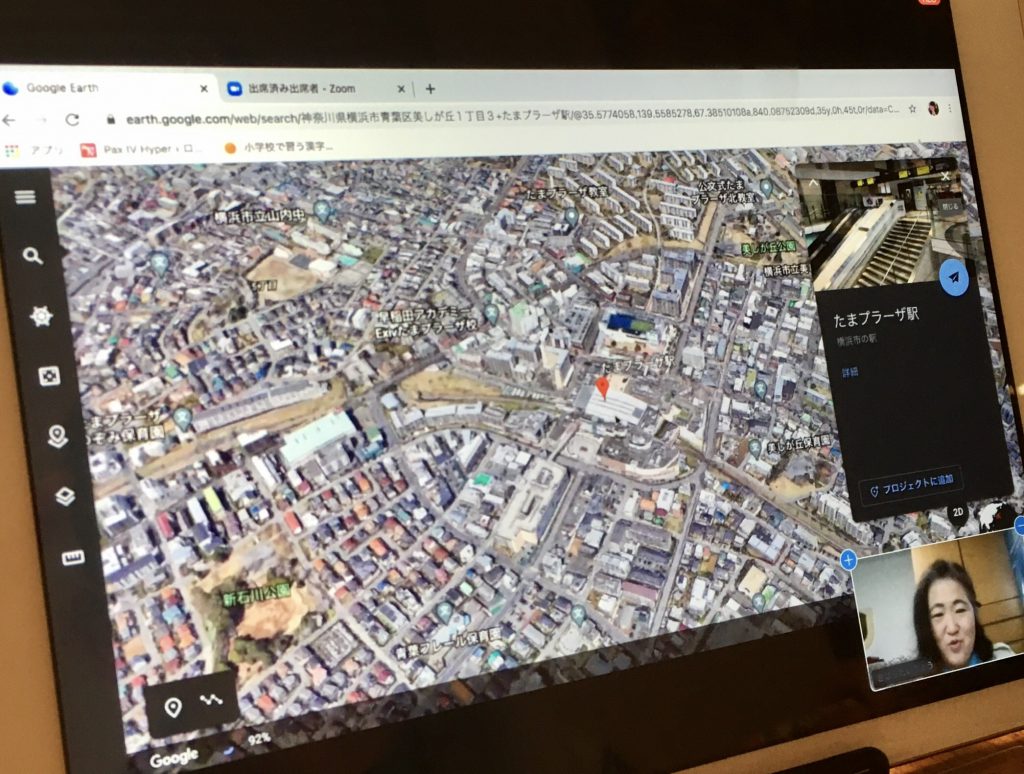This screenshot has width=1024, height=774.
Task: Toggle the 2D view button
Action: (x=957, y=511)
